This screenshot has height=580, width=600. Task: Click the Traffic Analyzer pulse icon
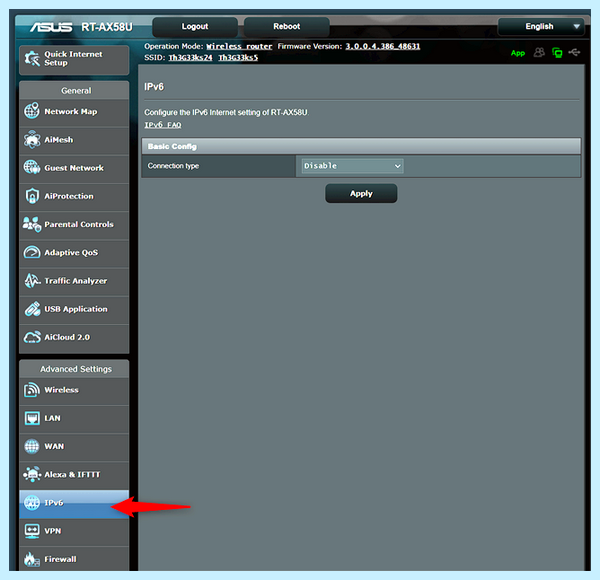click(x=32, y=280)
